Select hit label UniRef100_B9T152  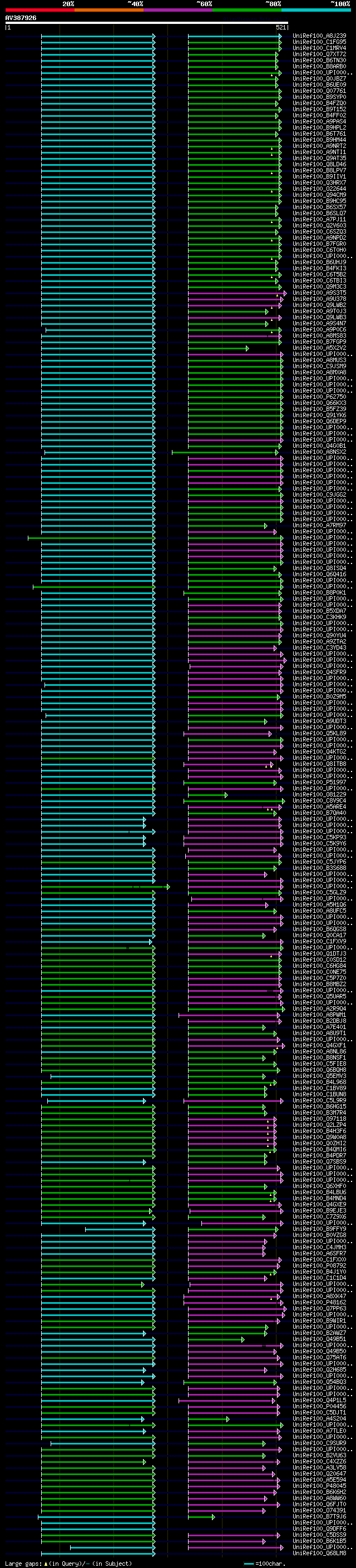coord(319,109)
